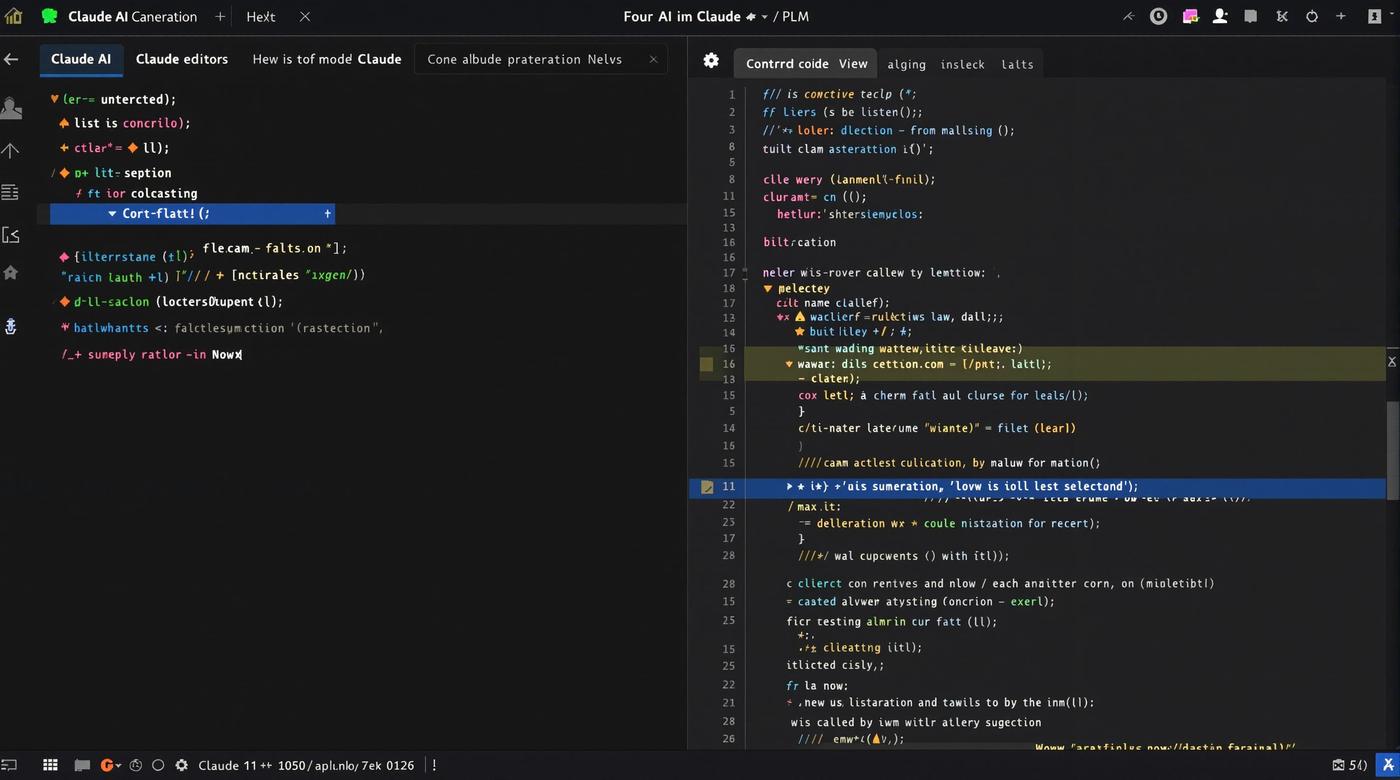Toggle the yellow breakpoint marker beside line 16

pyautogui.click(x=707, y=364)
